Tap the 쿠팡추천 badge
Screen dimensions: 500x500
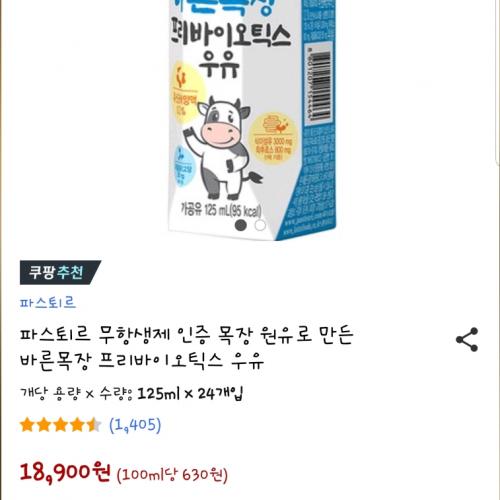point(60,272)
